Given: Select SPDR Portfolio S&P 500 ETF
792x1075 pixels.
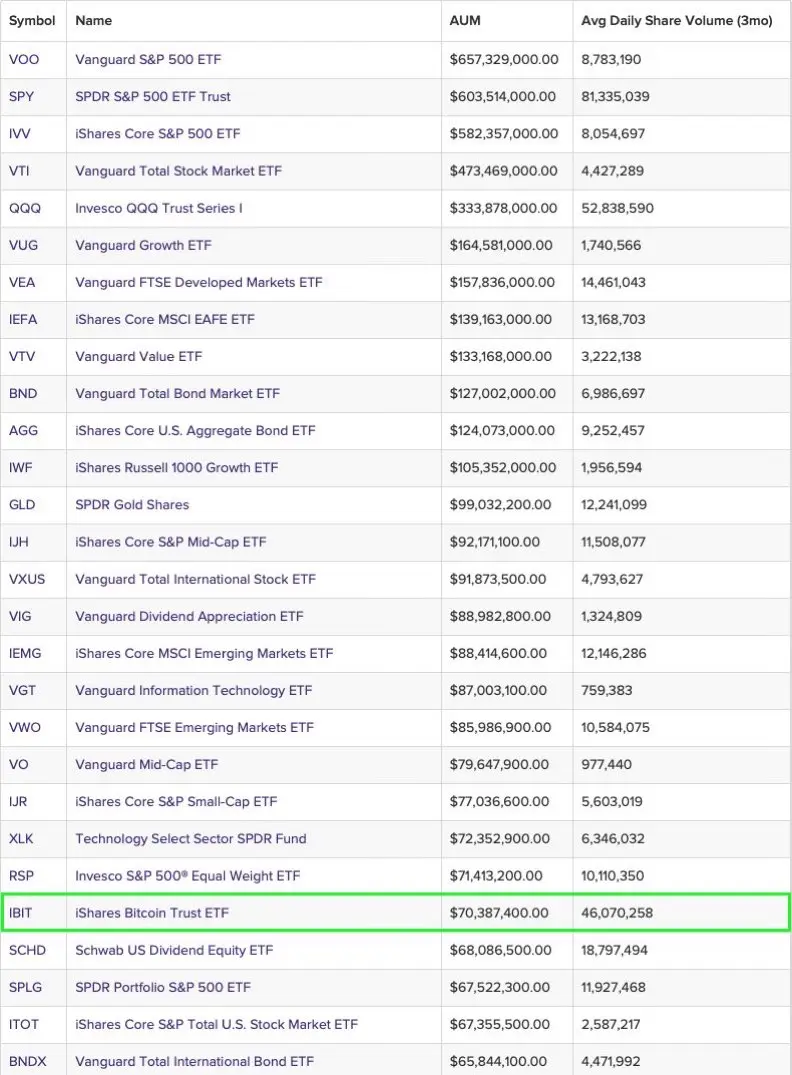Looking at the screenshot, I should pyautogui.click(x=163, y=987).
